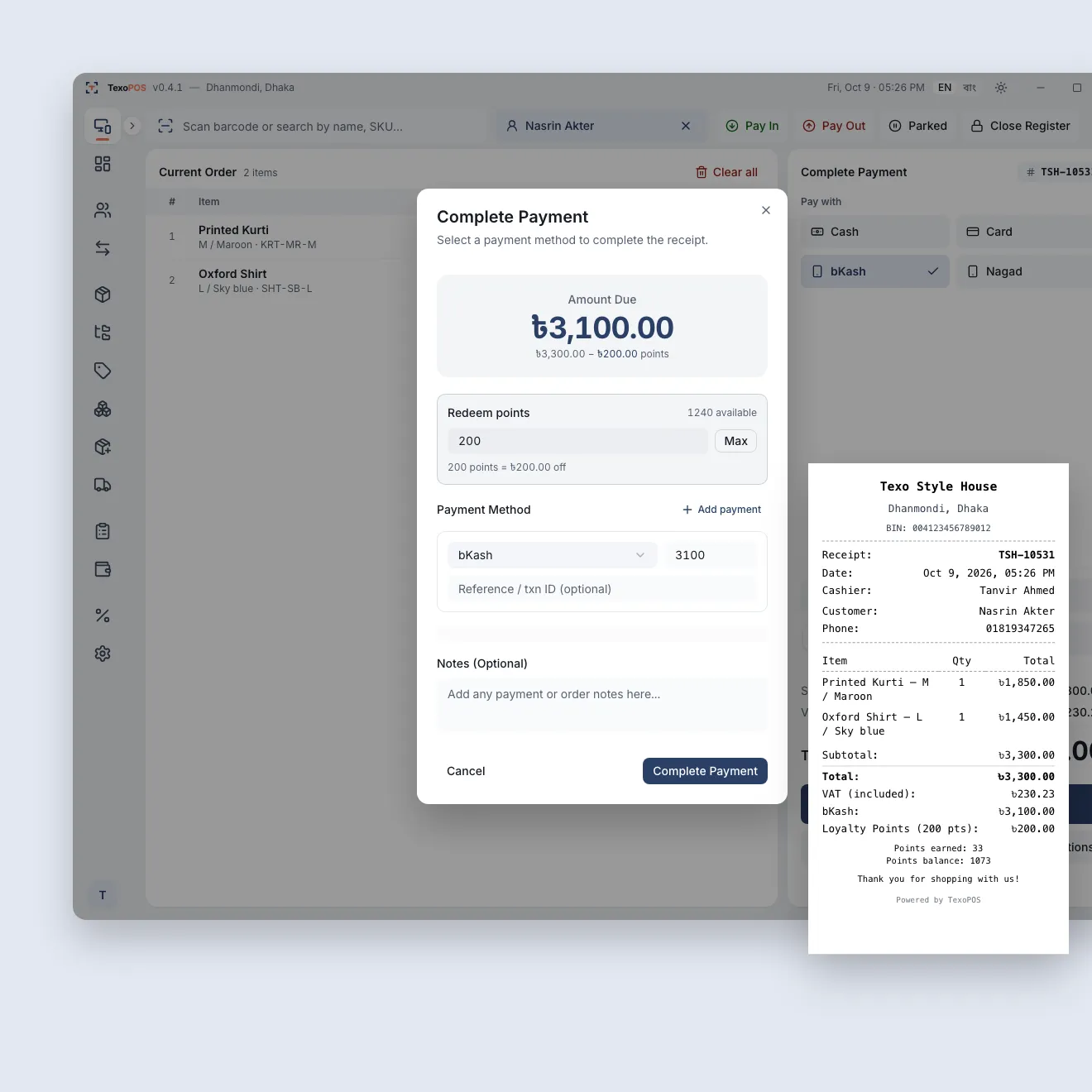This screenshot has height=1092, width=1092.
Task: Open the categories tree icon in sidebar
Action: coord(103,333)
